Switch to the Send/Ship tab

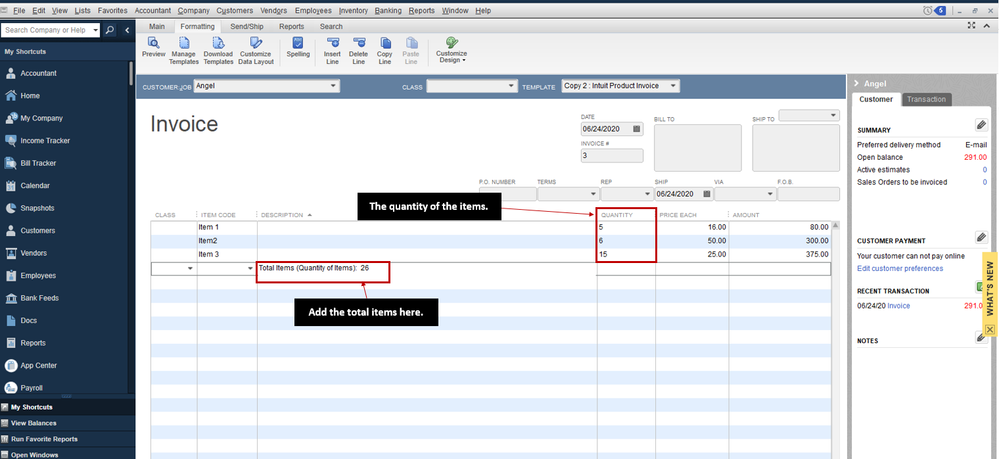247,27
